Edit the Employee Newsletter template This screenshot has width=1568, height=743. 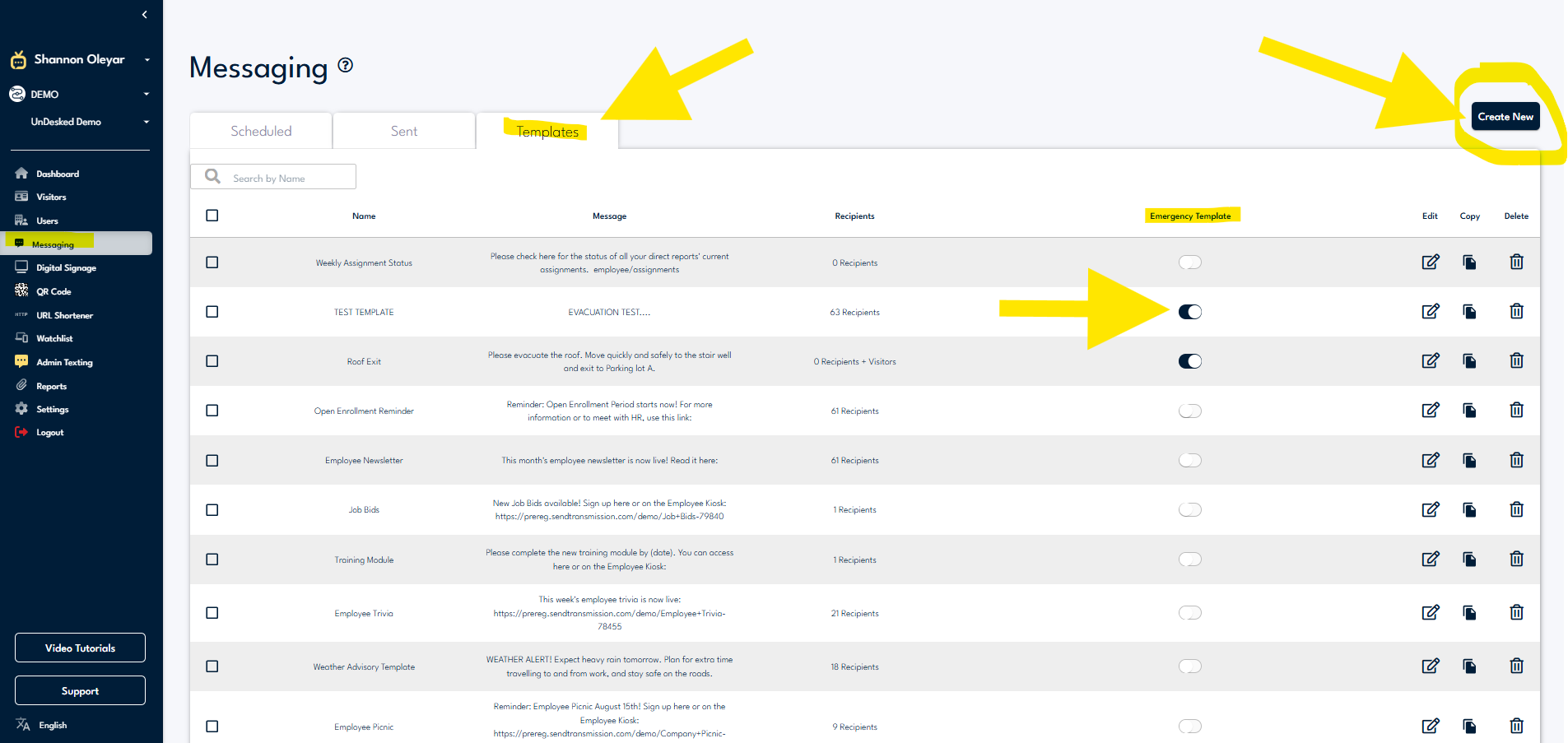coord(1431,461)
